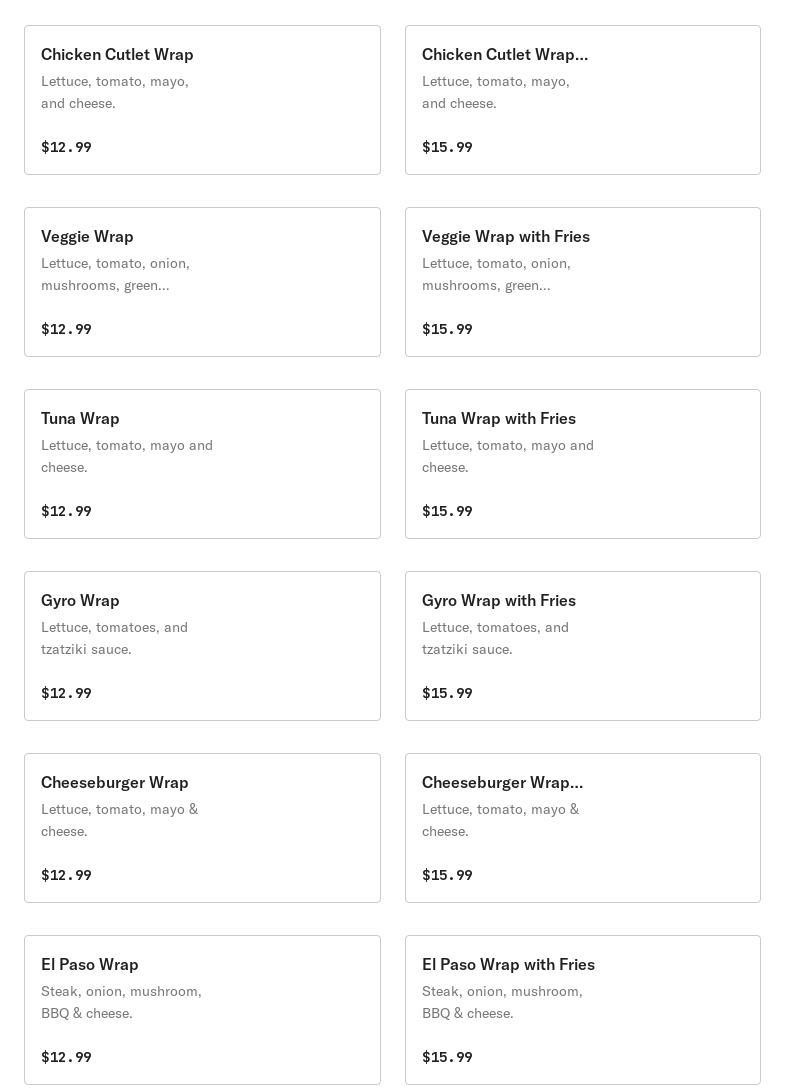Open the truncated Cheeseburger Wrap $15.99 card

[x=582, y=828]
